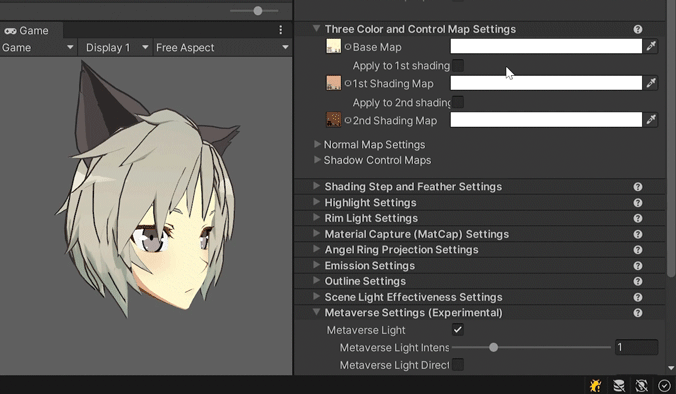This screenshot has width=676, height=394.
Task: Click the slider knob above the Game tab
Action: point(258,11)
